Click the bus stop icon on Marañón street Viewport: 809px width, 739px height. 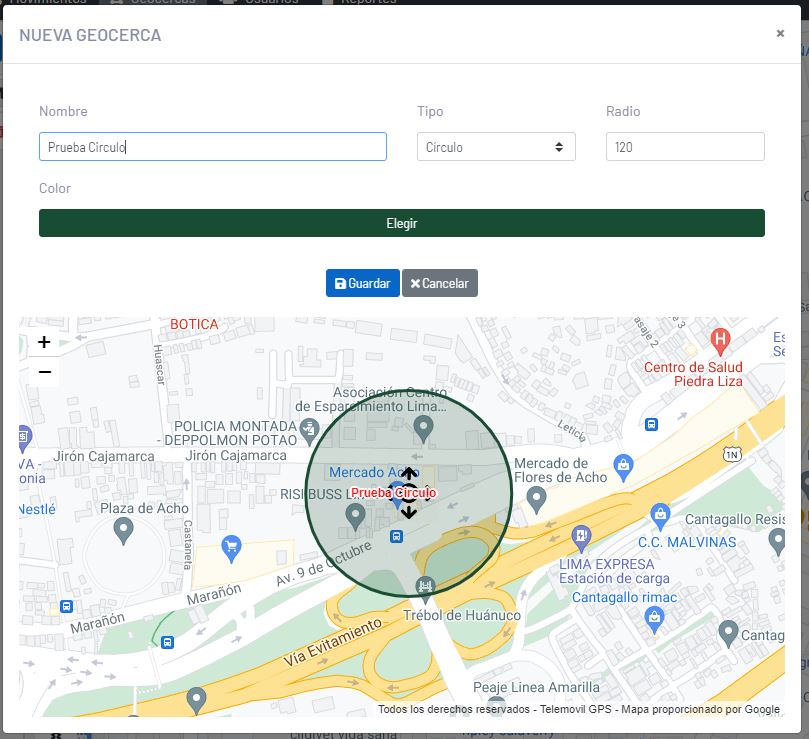coord(66,606)
